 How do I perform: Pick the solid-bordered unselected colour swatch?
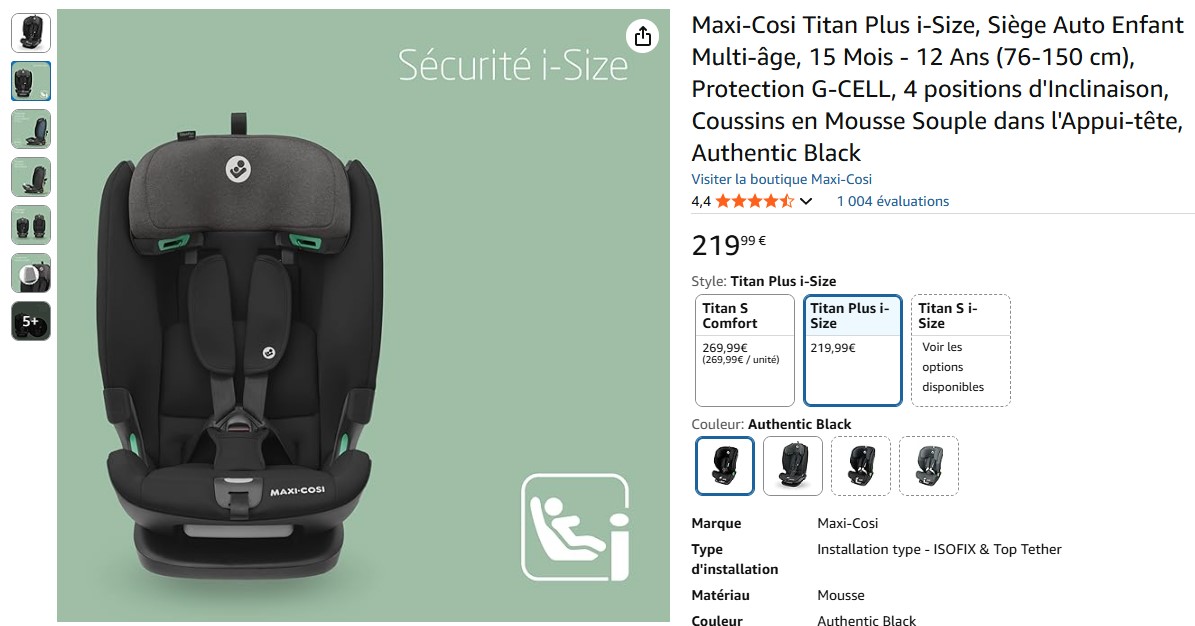793,466
